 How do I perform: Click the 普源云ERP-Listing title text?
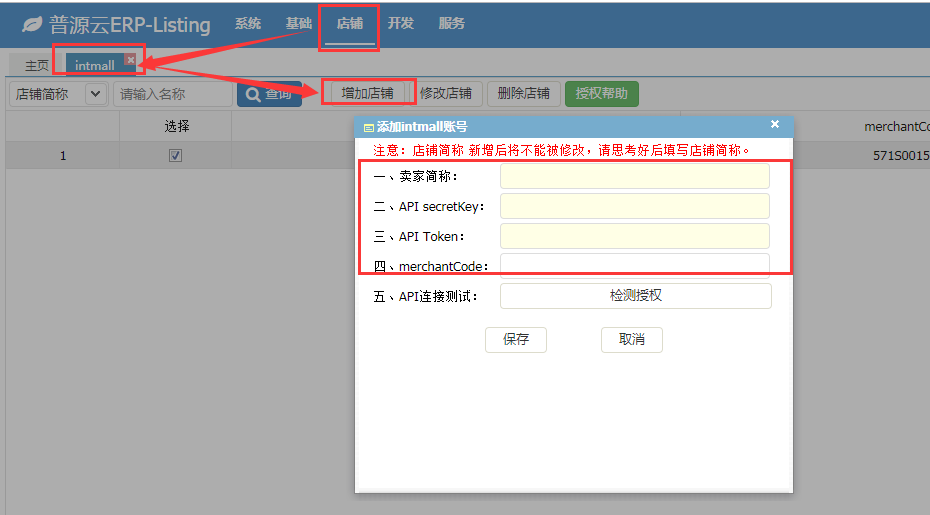[x=129, y=24]
